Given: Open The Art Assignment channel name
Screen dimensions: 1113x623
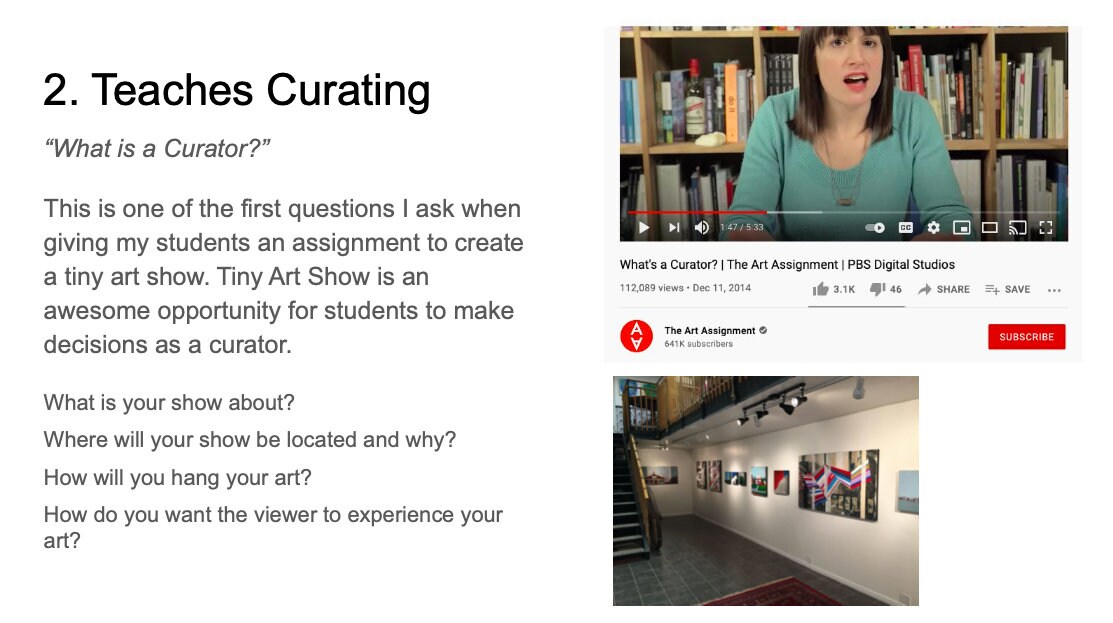Looking at the screenshot, I should pos(710,331).
